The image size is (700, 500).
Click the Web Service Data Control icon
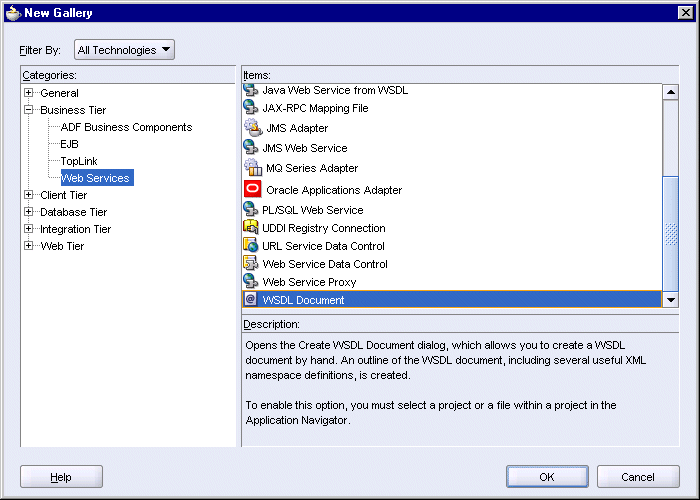pos(250,263)
